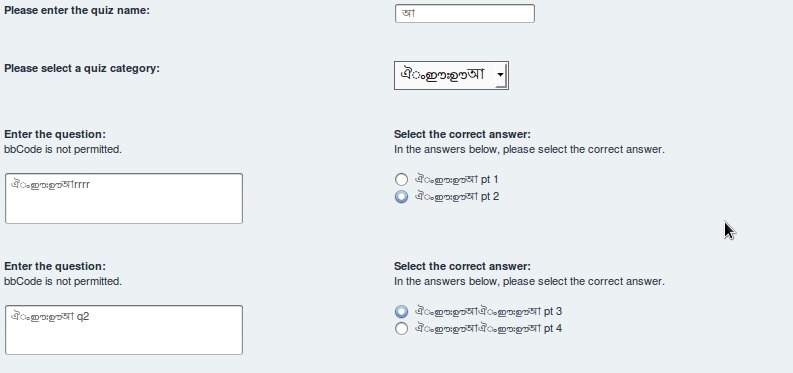Click the 'Please enter the quiz name' label
The height and width of the screenshot is (373, 793).
[77, 10]
